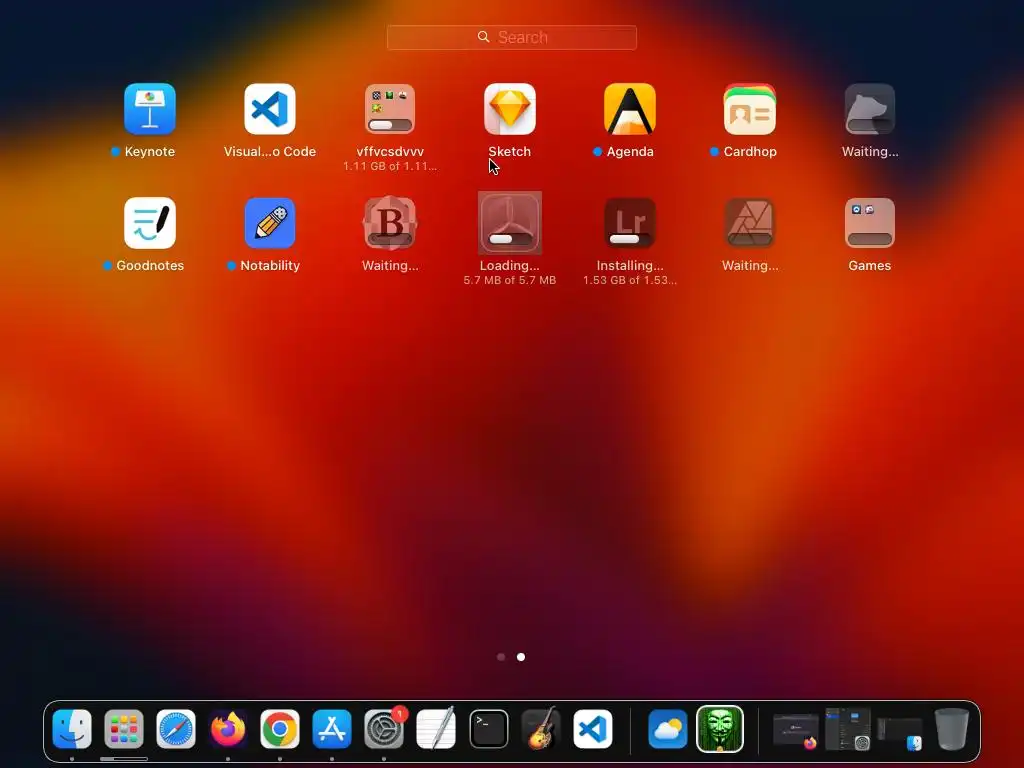Open GarageBand from the Dock
This screenshot has width=1024, height=768.
click(541, 729)
